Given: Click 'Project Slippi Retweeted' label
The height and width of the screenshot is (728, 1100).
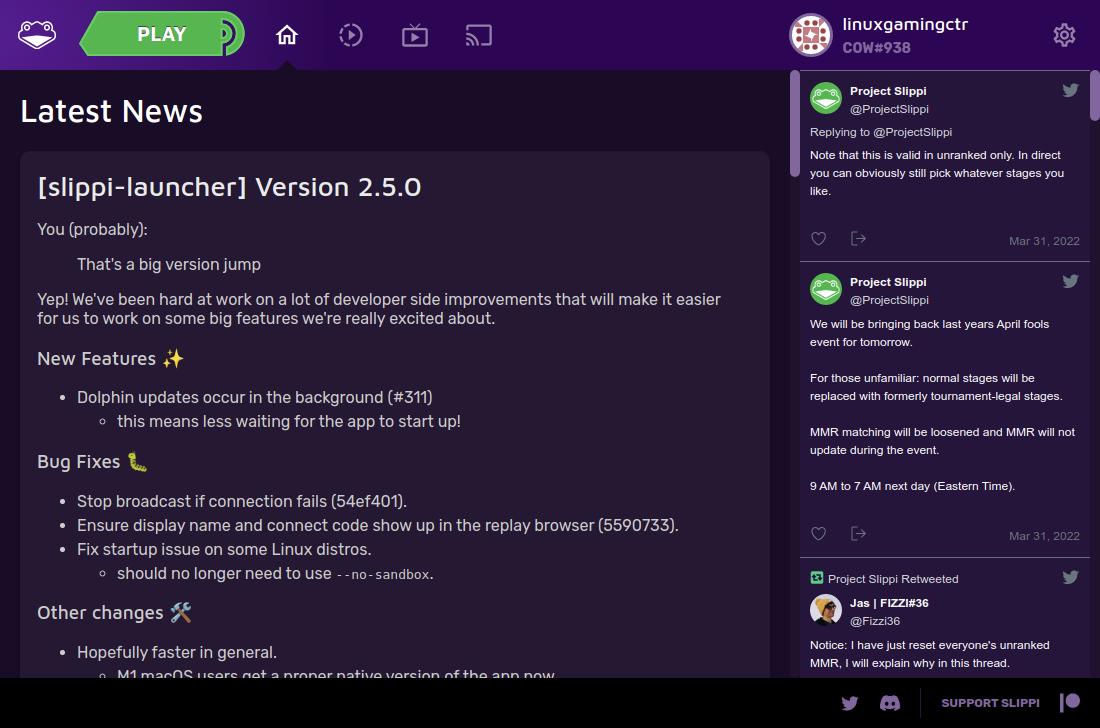Looking at the screenshot, I should [x=893, y=579].
